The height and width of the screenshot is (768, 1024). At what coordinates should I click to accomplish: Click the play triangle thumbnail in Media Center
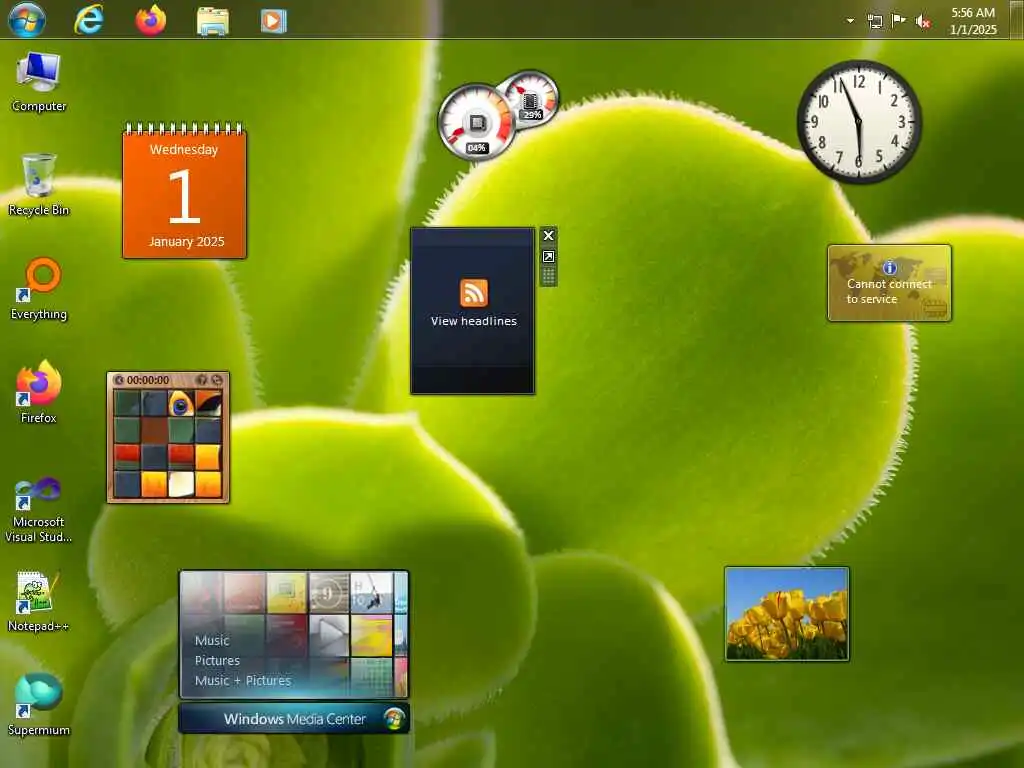(328, 635)
